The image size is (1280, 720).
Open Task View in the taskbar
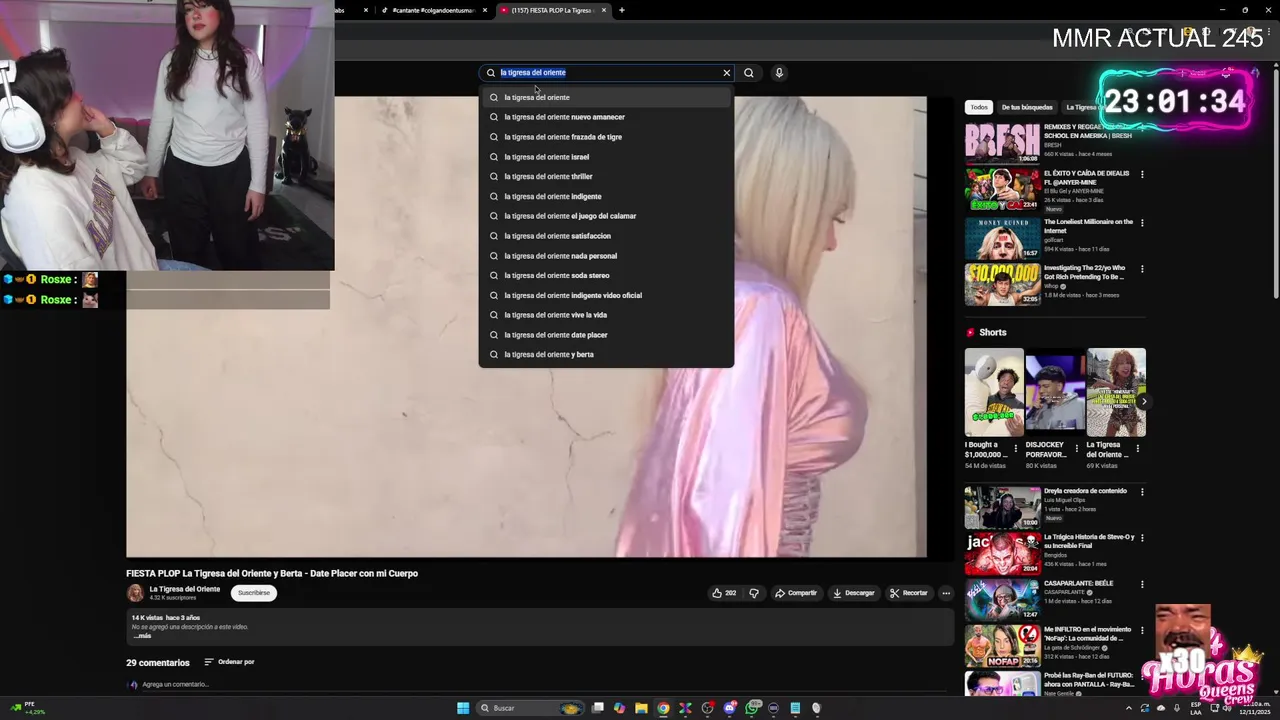pyautogui.click(x=598, y=708)
